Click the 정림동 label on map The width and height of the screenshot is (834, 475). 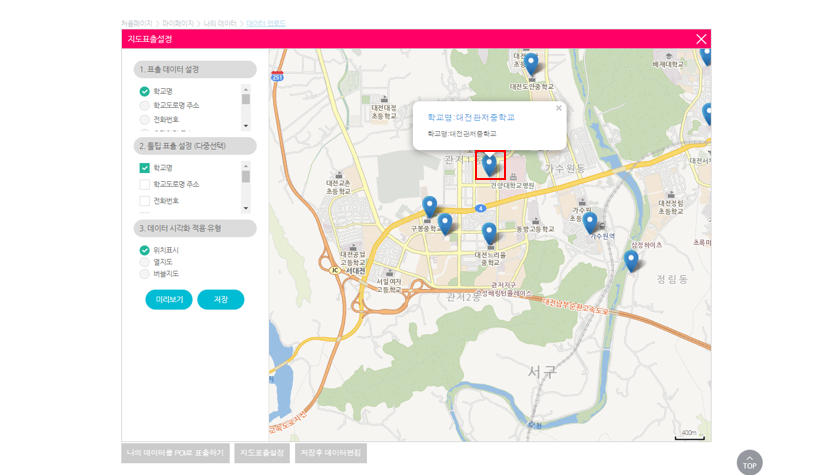point(672,279)
